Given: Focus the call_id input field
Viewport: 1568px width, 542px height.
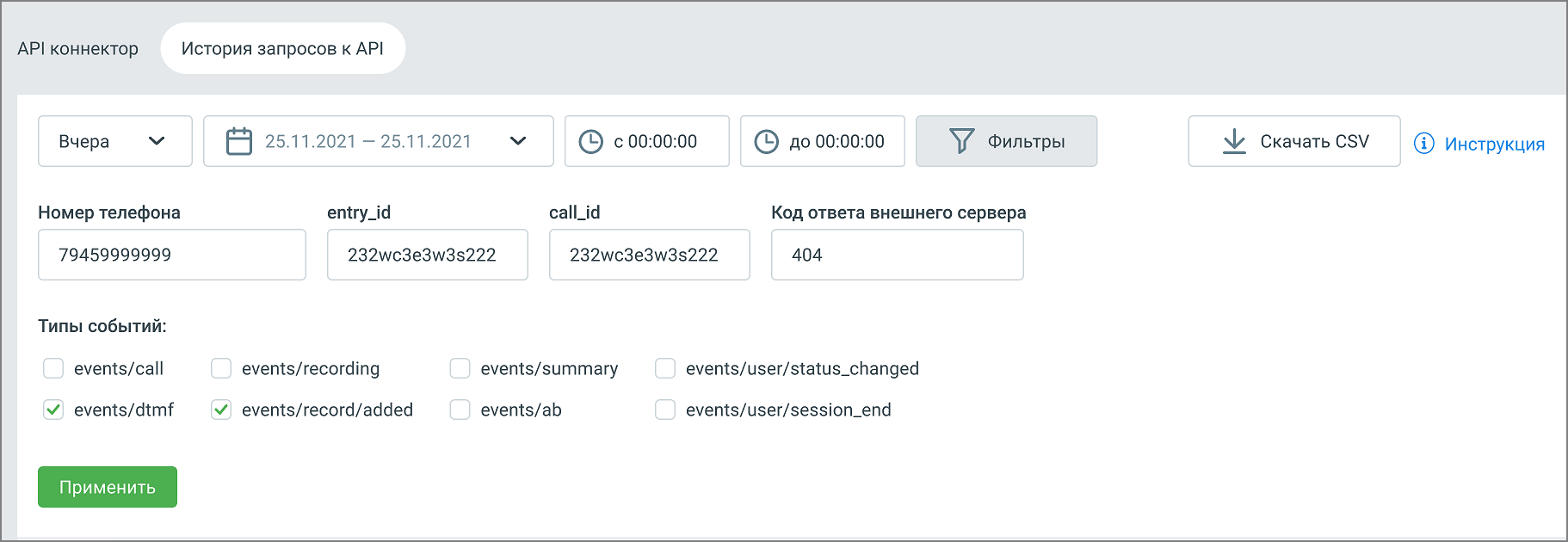Looking at the screenshot, I should (x=650, y=255).
